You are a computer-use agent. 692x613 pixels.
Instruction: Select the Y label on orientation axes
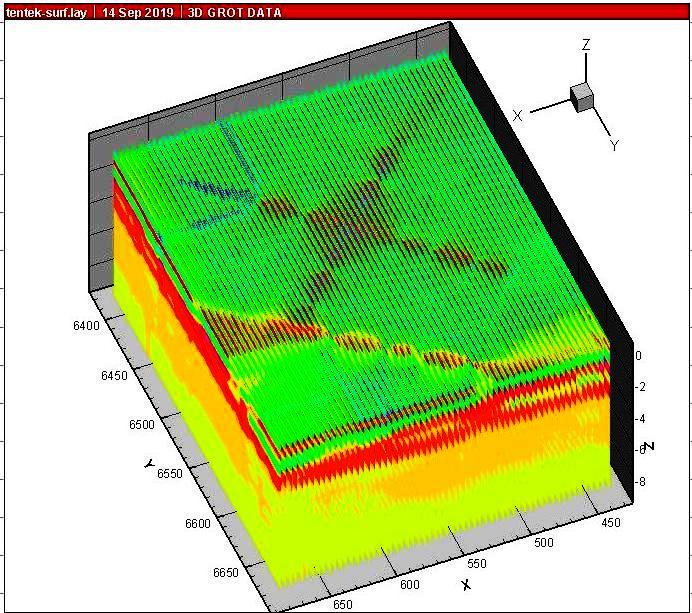click(614, 145)
